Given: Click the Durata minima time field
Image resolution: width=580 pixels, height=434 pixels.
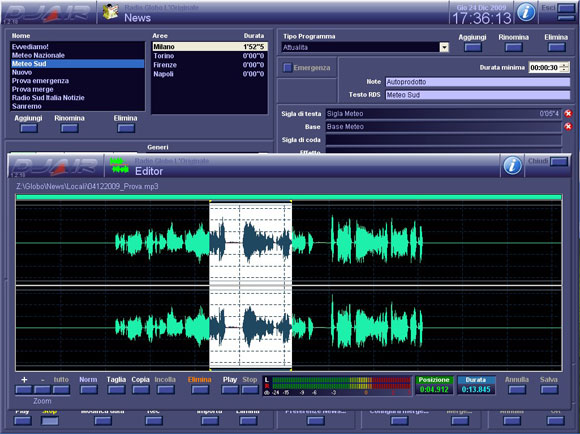Looking at the screenshot, I should [544, 67].
